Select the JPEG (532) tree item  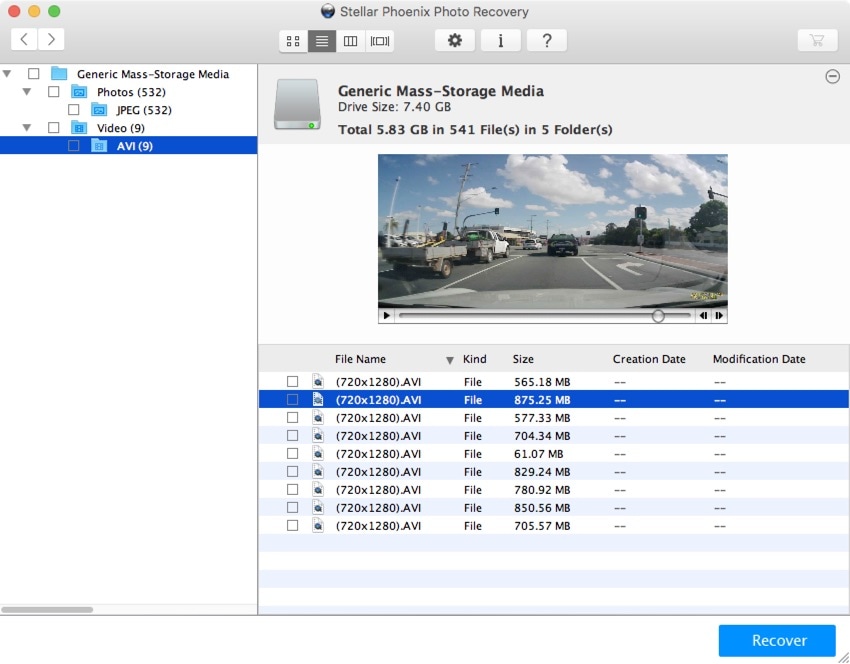click(144, 110)
